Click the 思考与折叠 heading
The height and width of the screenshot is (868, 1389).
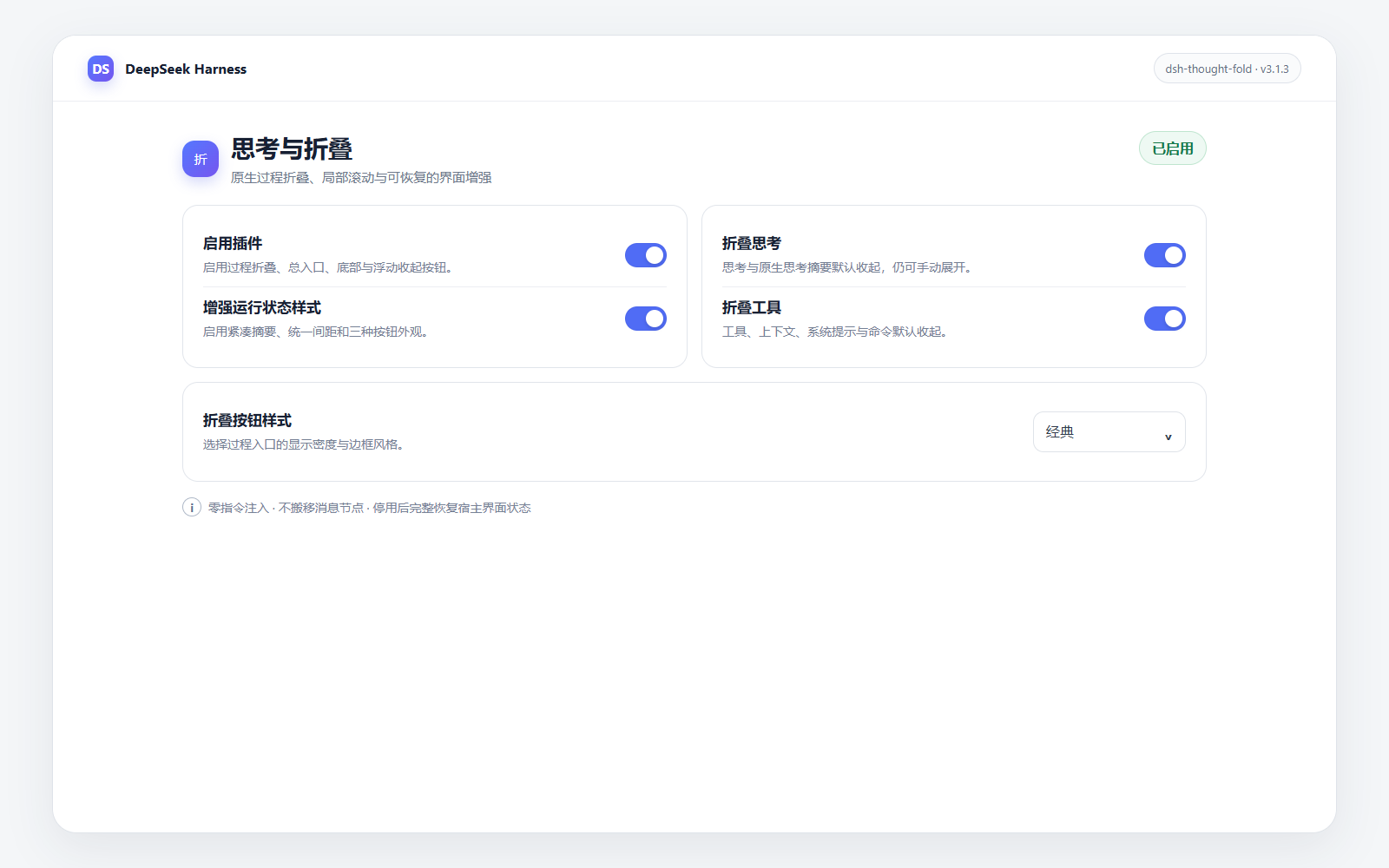292,149
